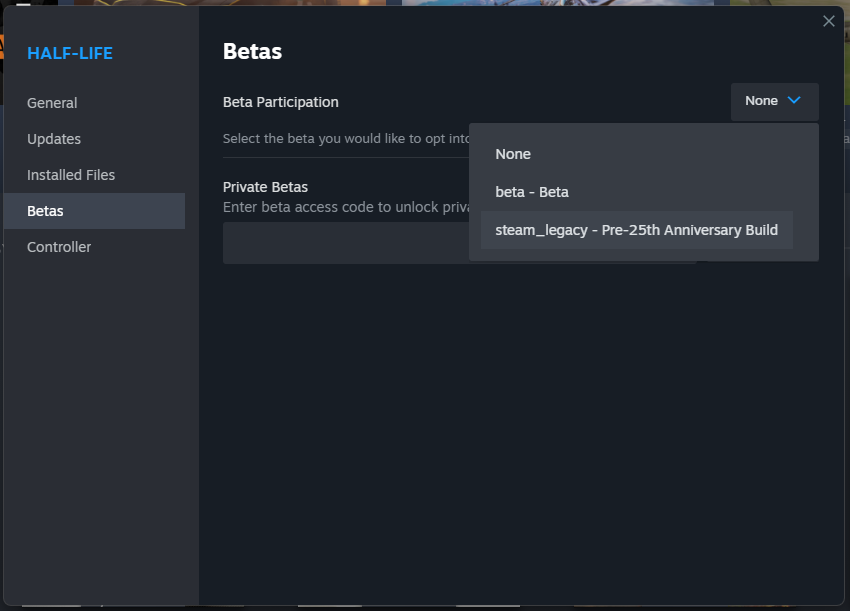
Task: Click the HALF-LIFE title in sidebar
Action: [x=70, y=53]
